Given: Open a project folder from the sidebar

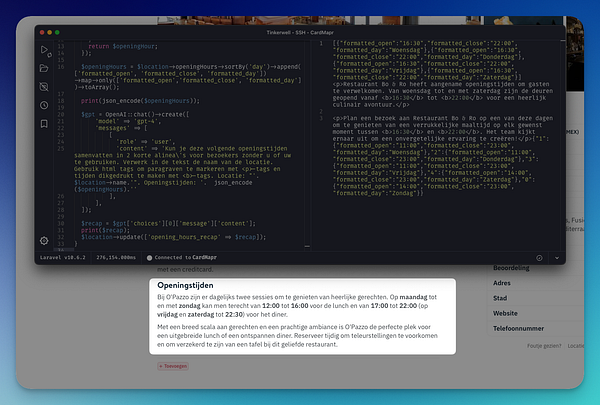Looking at the screenshot, I should click(x=44, y=69).
